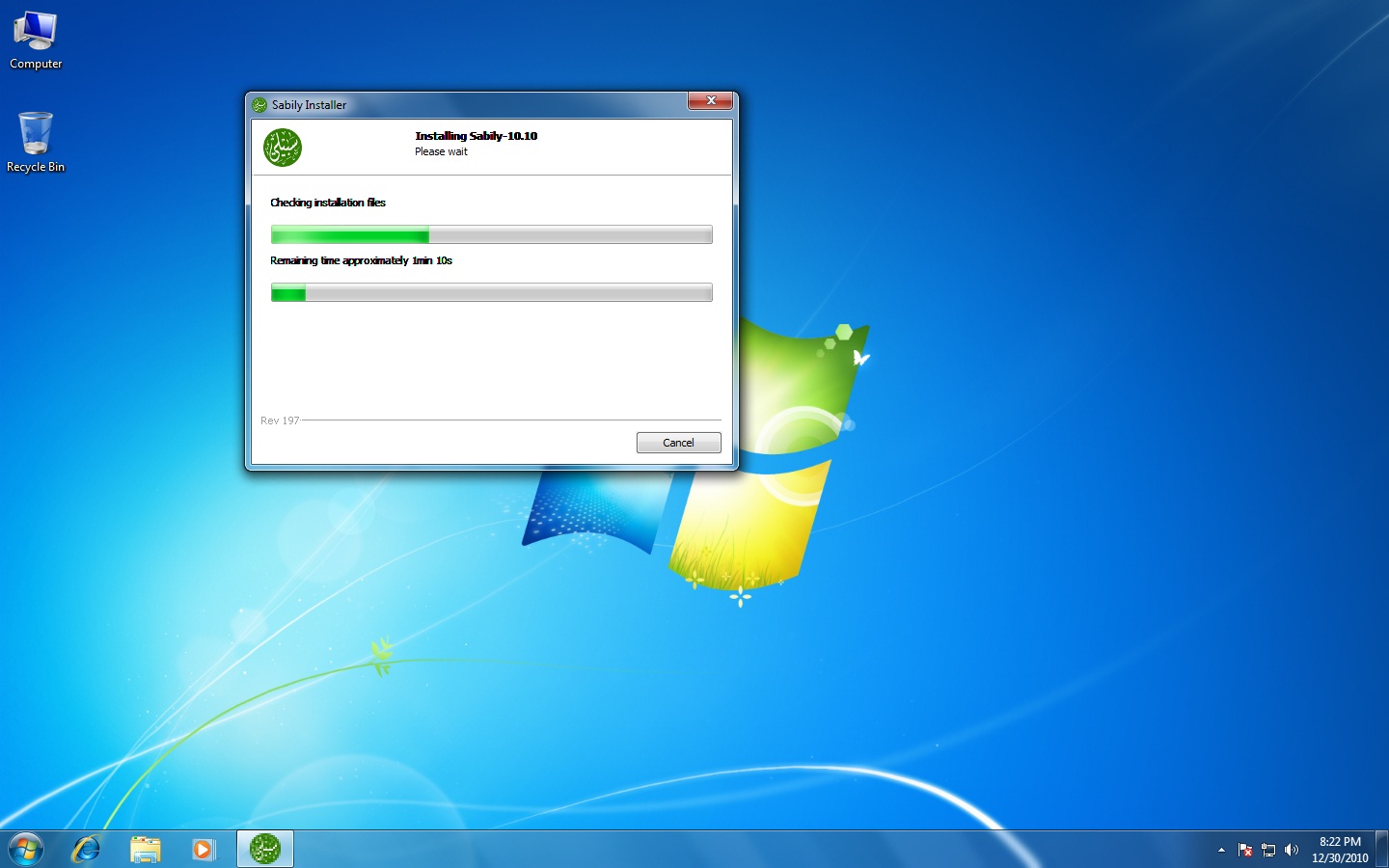Open the volume control from the tray
Image resolution: width=1389 pixels, height=868 pixels.
click(1292, 850)
